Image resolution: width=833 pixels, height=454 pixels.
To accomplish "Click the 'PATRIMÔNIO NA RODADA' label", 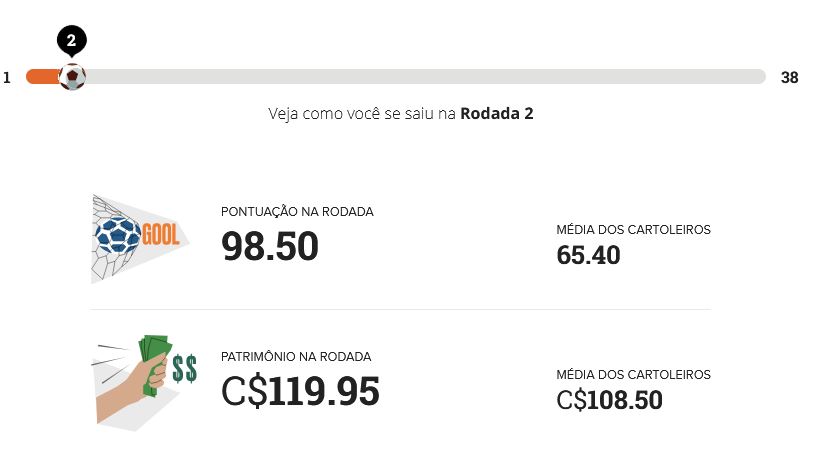I will (296, 357).
